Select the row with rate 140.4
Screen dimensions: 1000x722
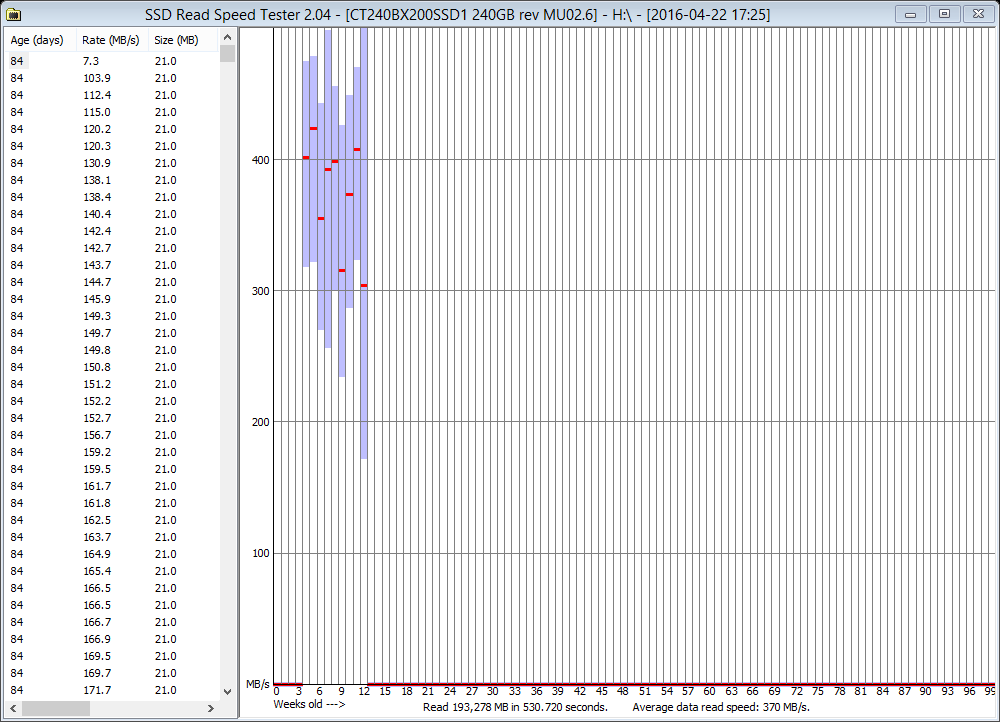[112, 214]
